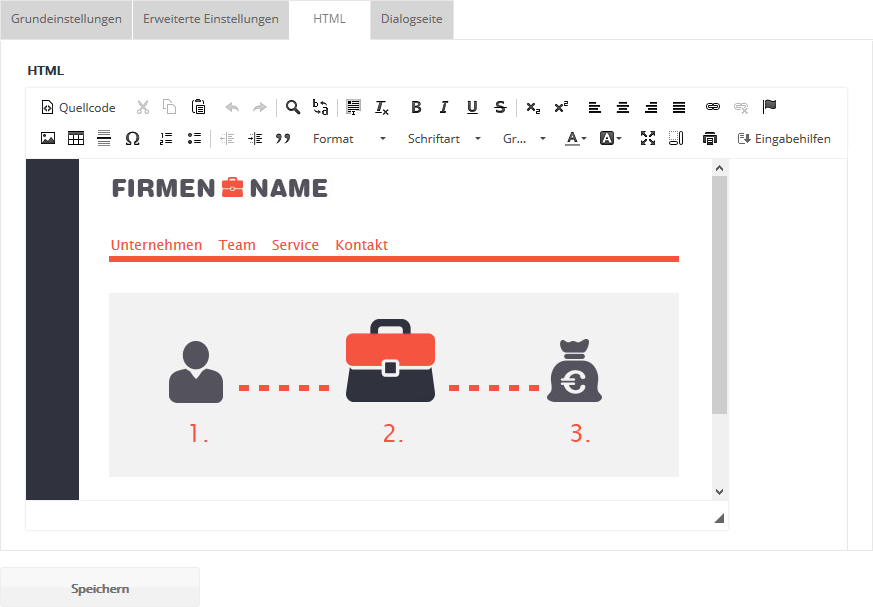Toggle Quellcode source view
Screen dimensions: 873x607
tap(78, 108)
